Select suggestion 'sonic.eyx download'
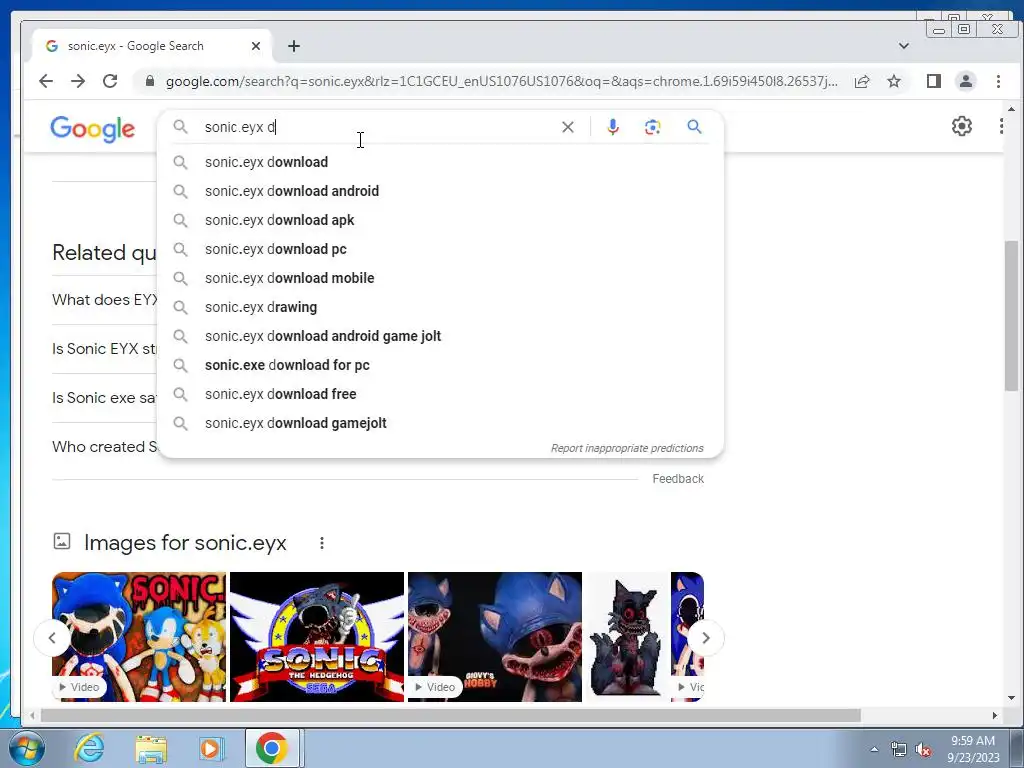This screenshot has height=768, width=1024. (440, 162)
